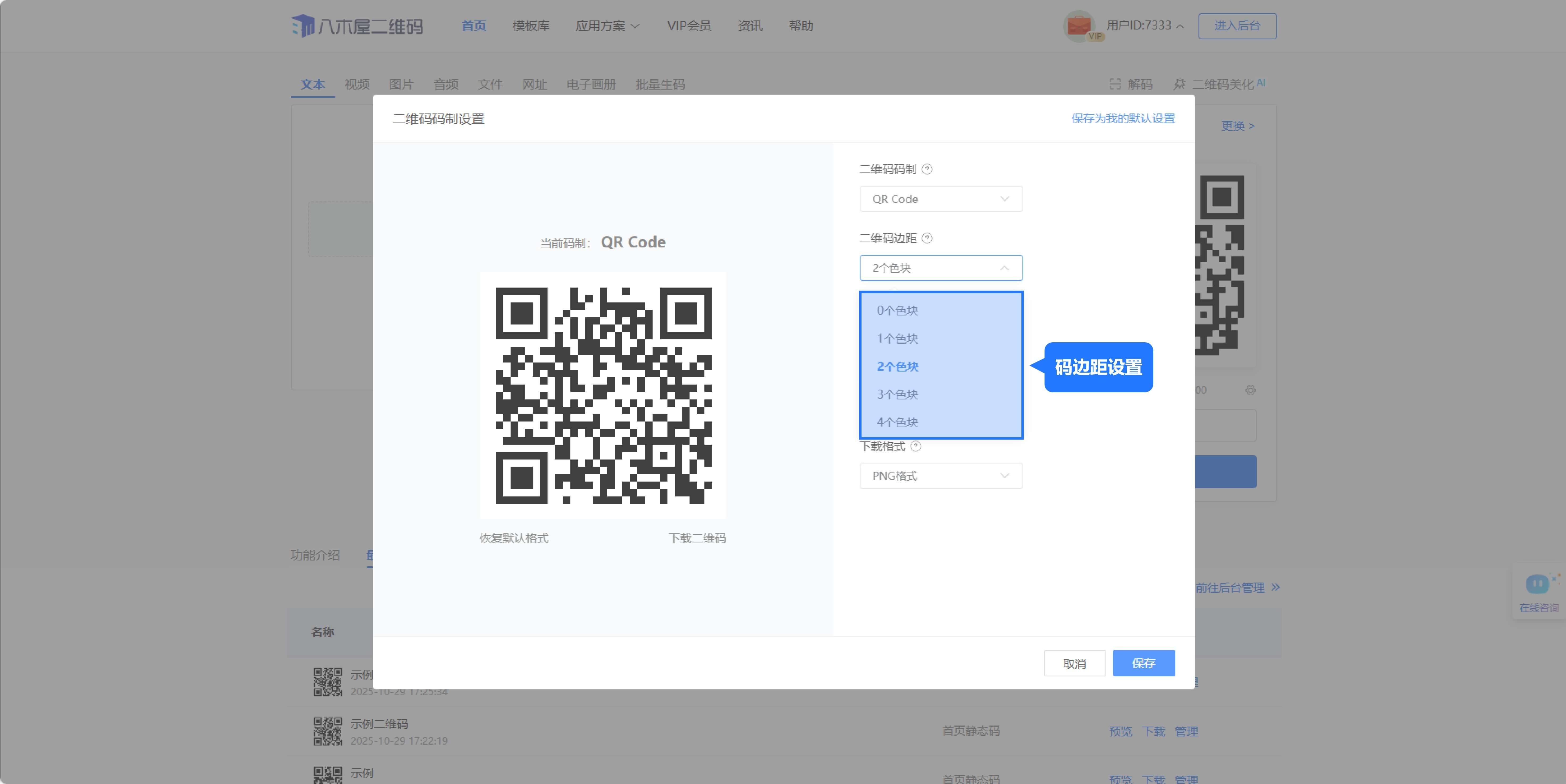Switch to the 视频 tab
This screenshot has height=784, width=1566.
[x=357, y=85]
